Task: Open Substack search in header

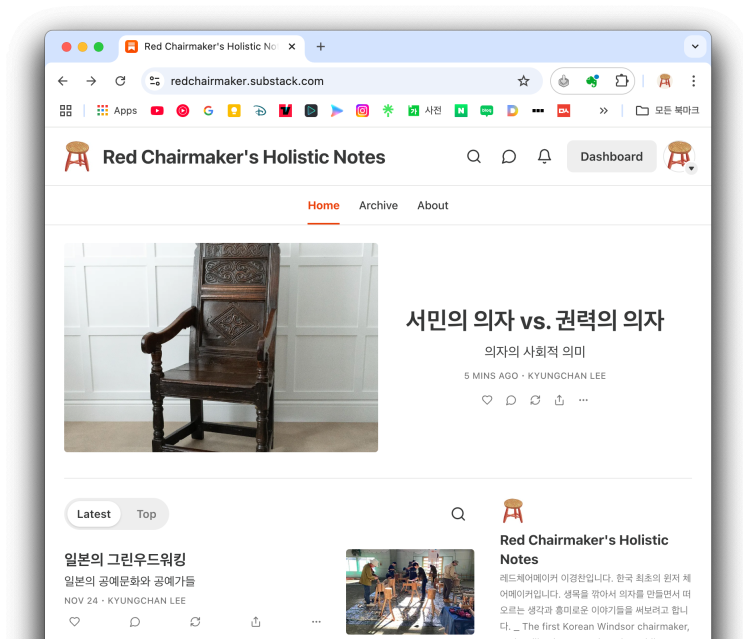Action: [x=473, y=156]
